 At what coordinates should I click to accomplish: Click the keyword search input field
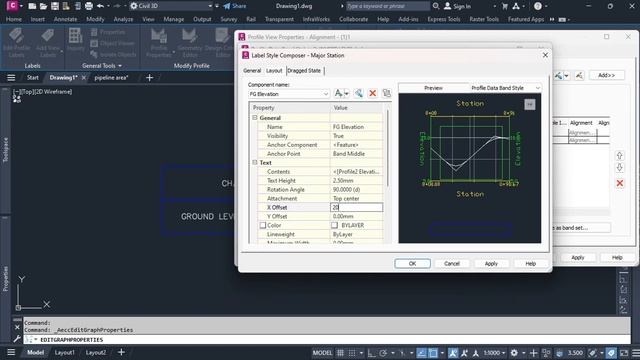[x=387, y=6]
